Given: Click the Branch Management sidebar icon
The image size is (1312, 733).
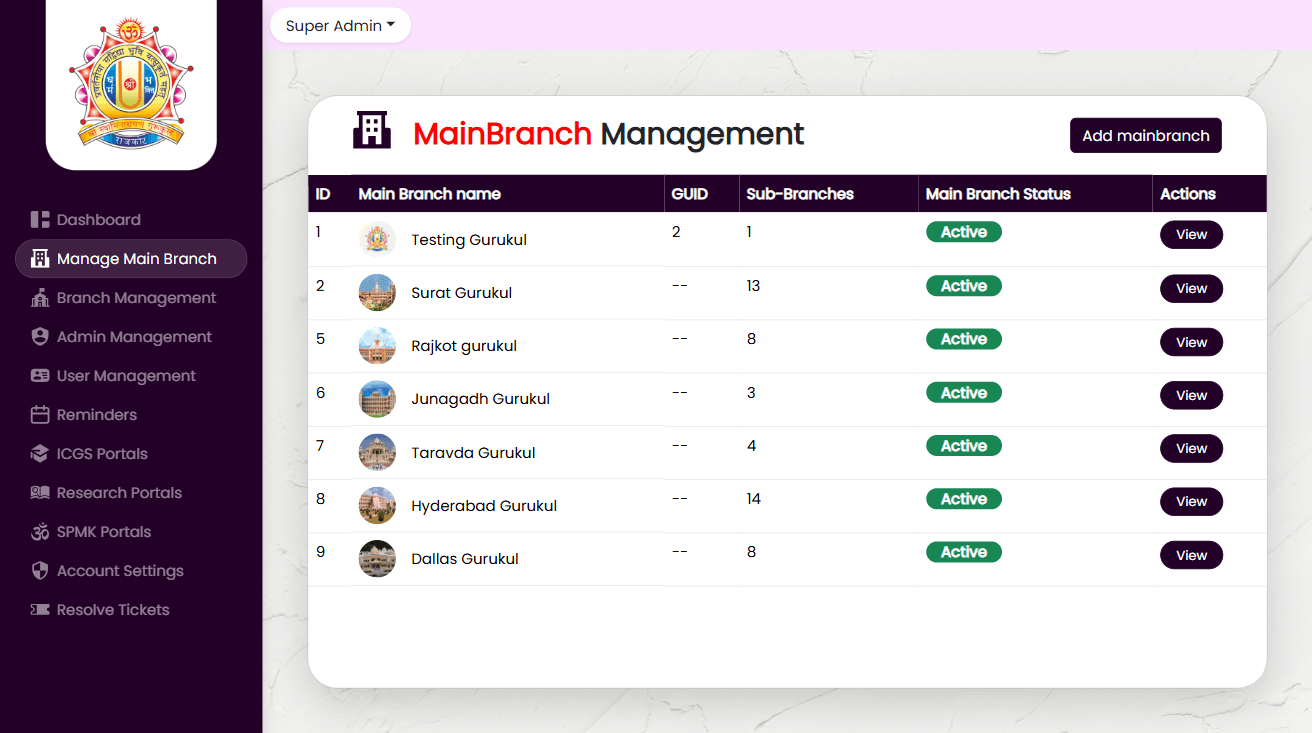Looking at the screenshot, I should click(40, 298).
